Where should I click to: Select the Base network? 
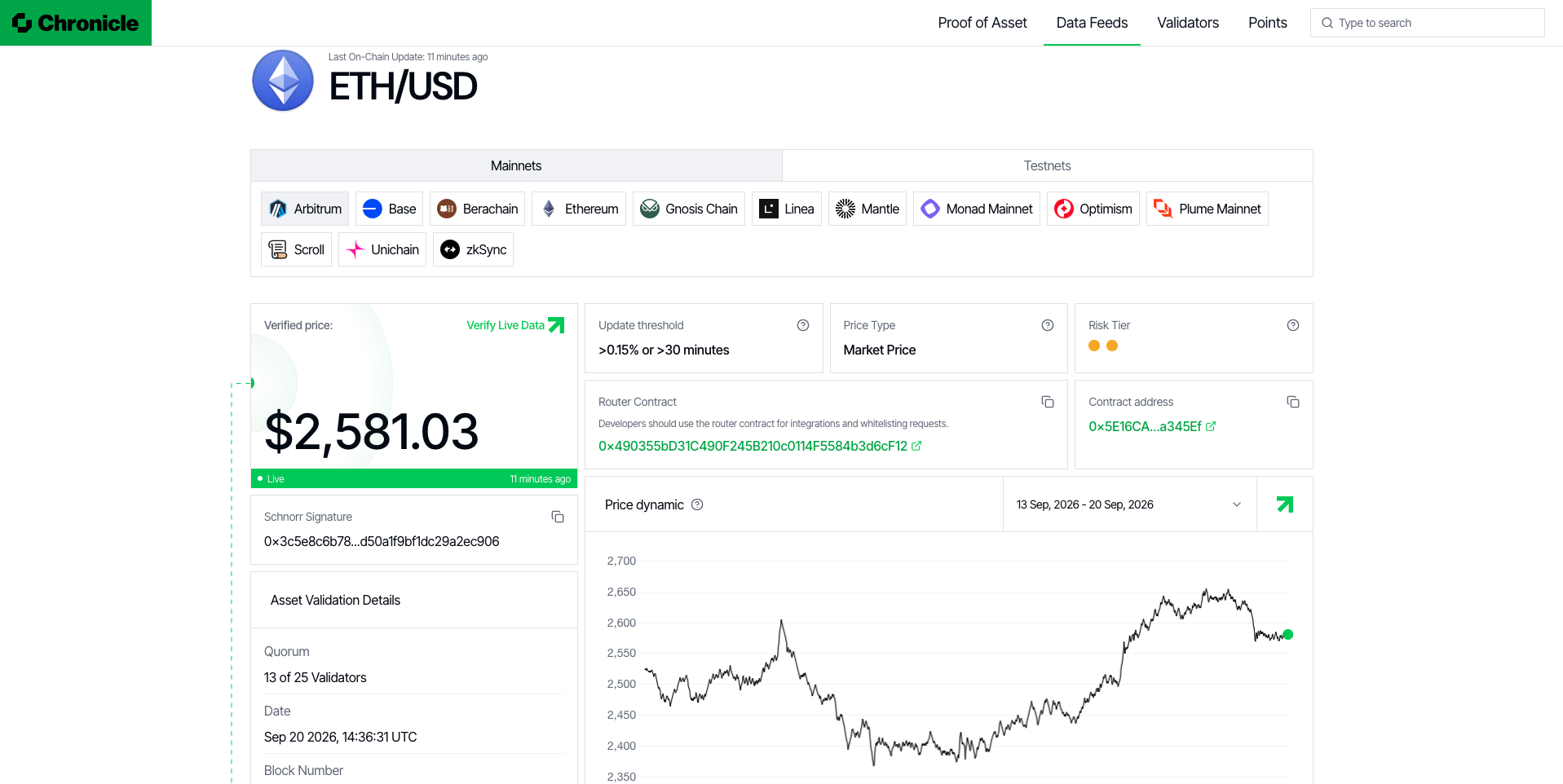[389, 209]
